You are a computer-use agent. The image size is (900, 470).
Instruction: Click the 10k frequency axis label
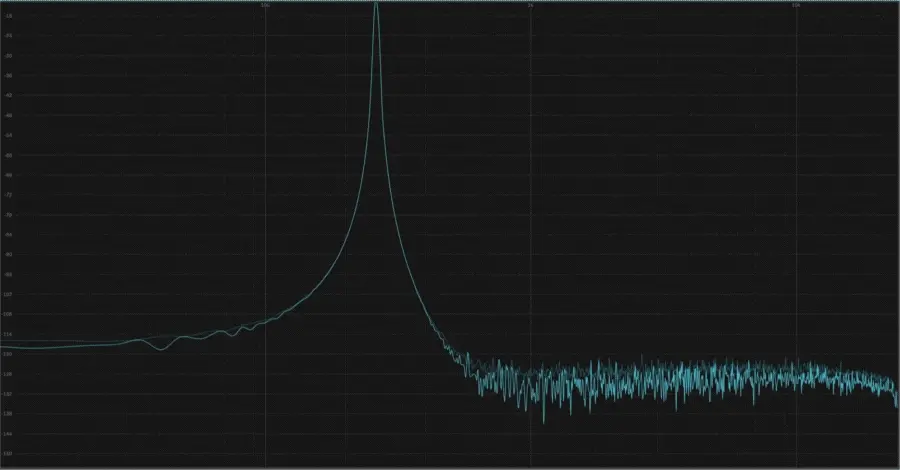(796, 5)
